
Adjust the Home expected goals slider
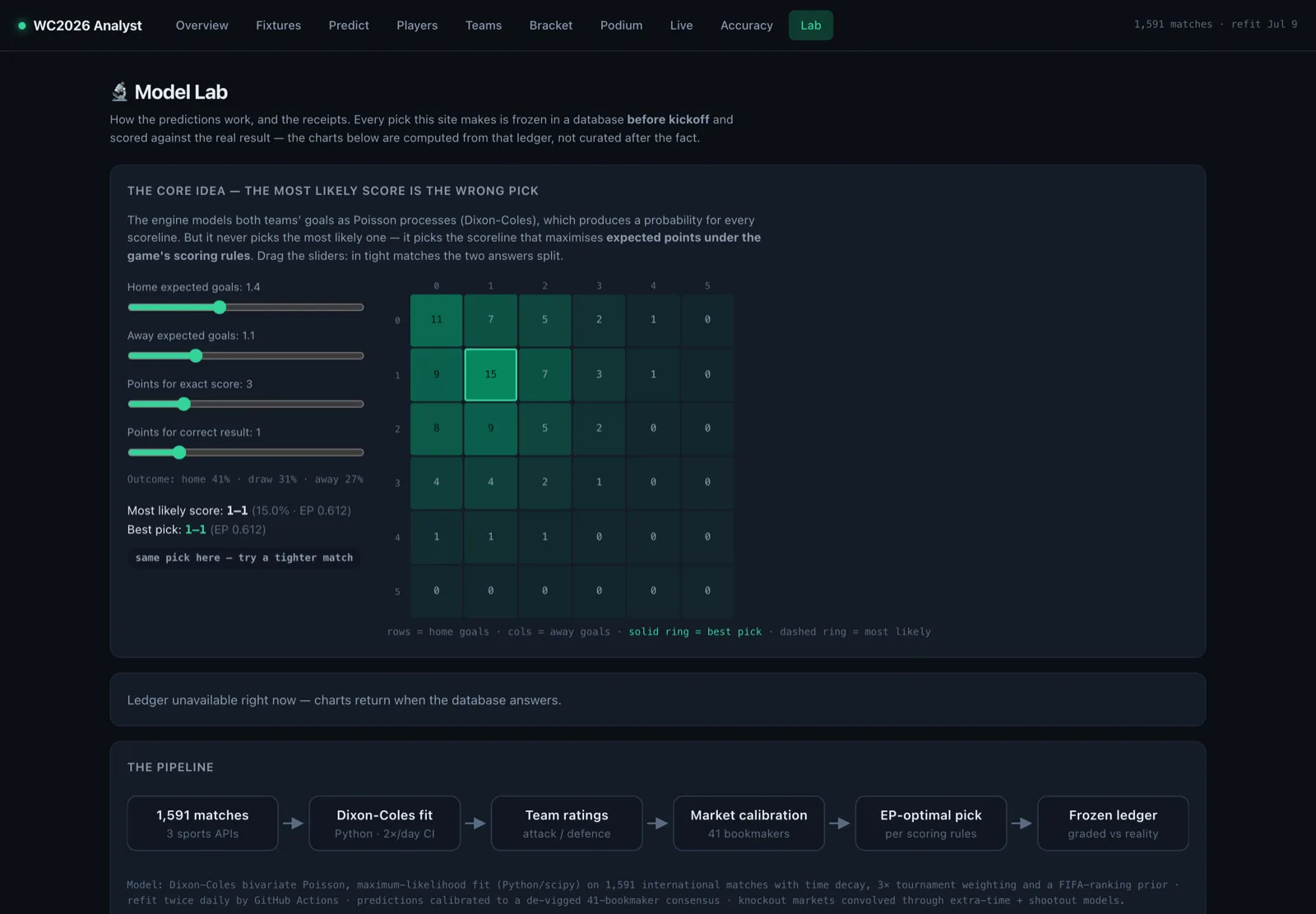point(246,308)
